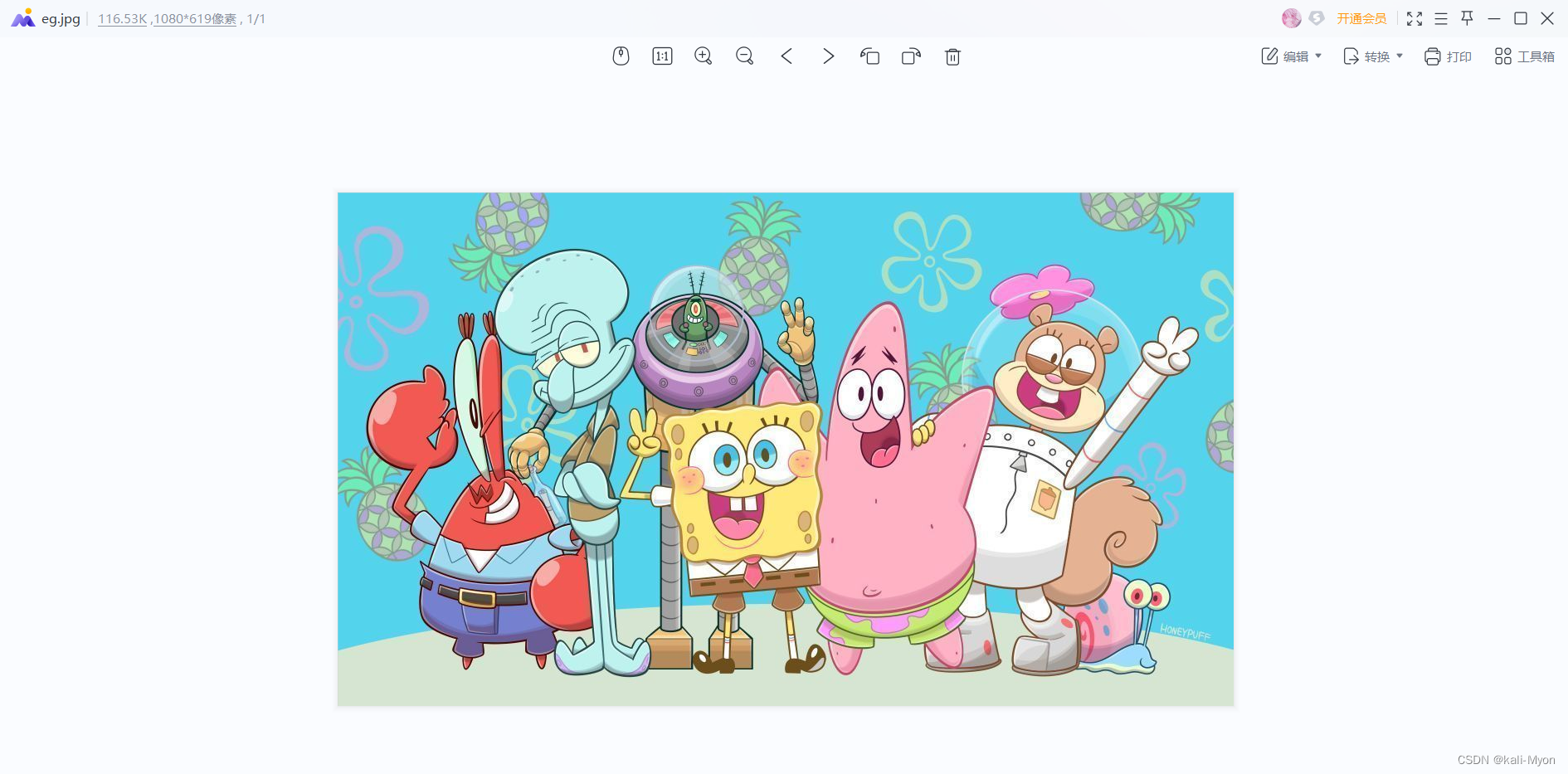Viewport: 1568px width, 774px height.
Task: Go to the previous image
Action: click(x=786, y=56)
